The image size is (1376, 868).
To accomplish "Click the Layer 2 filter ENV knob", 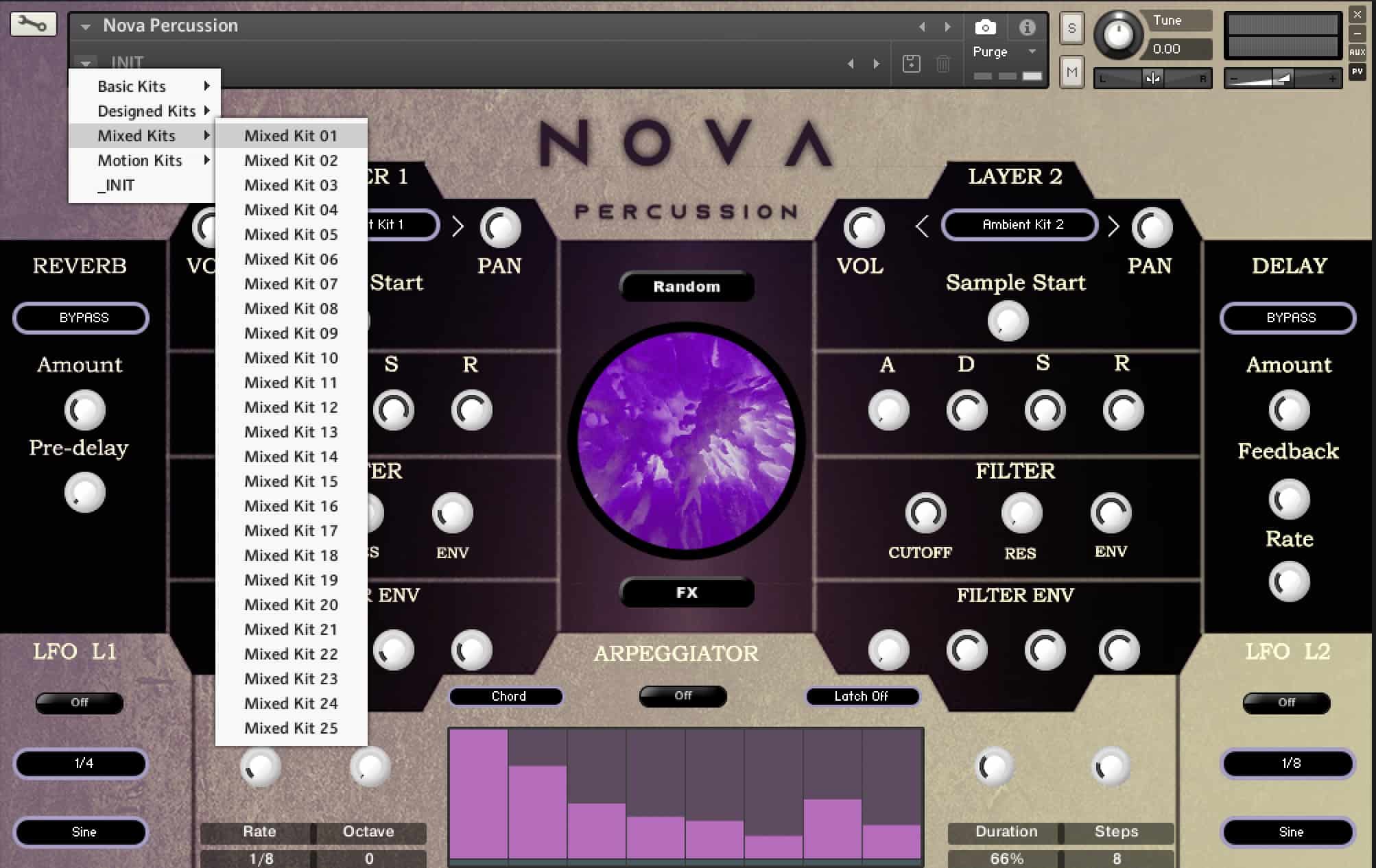I will tap(1111, 513).
